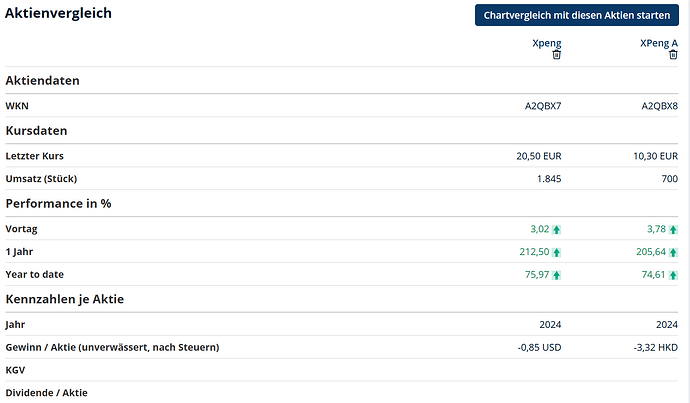This screenshot has width=690, height=403.
Task: Click green arrow next to 212,50
Action: point(557,252)
